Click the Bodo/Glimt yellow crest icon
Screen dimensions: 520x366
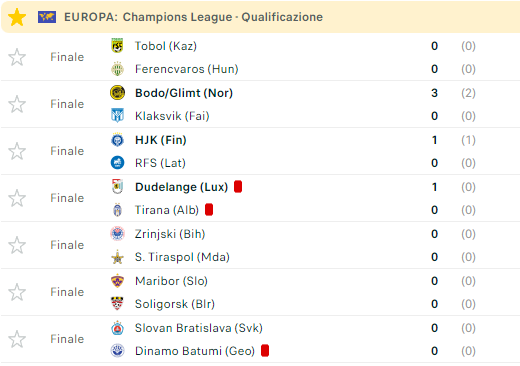click(117, 93)
